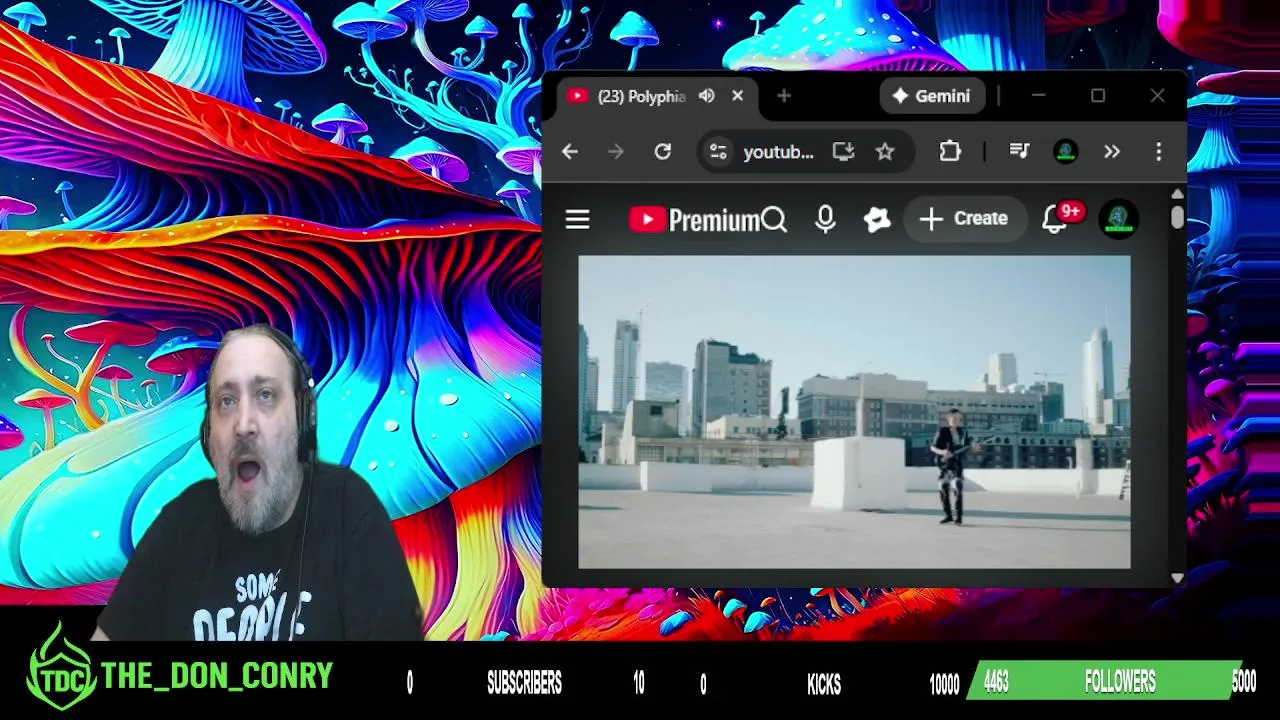Minimize the browser window

pos(1038,96)
